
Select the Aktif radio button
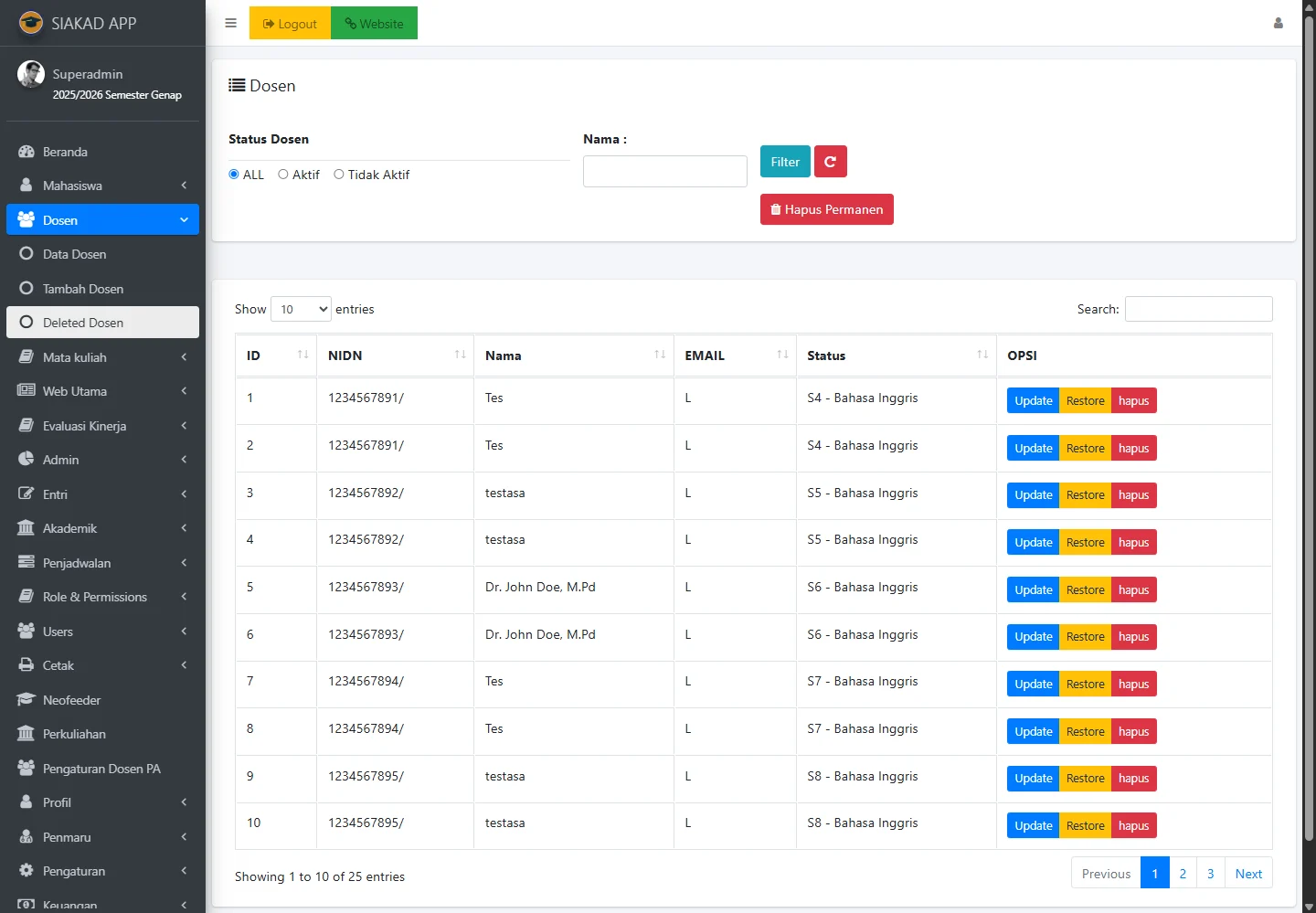click(x=283, y=175)
